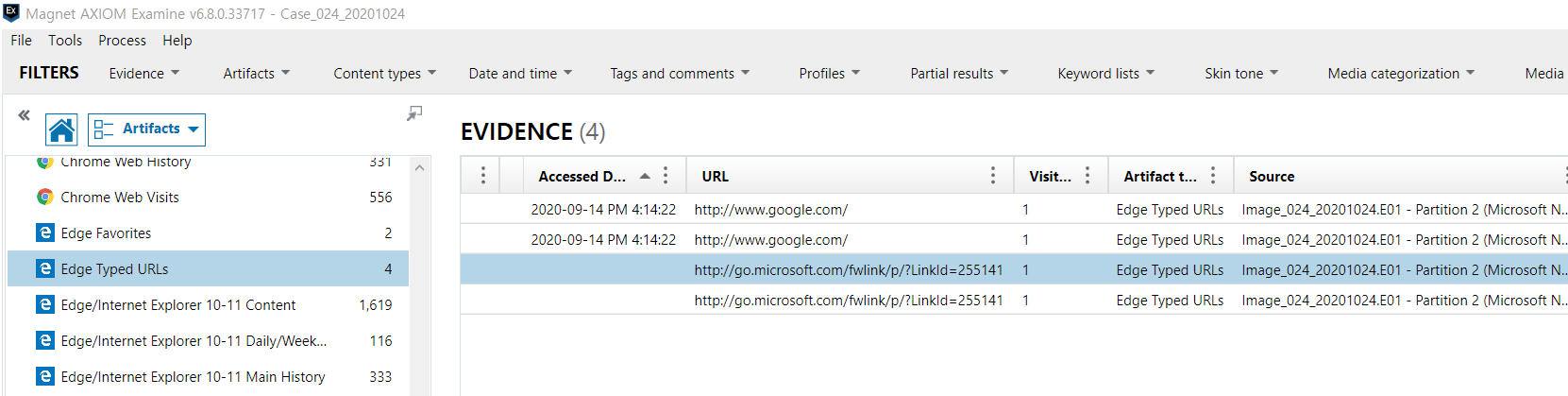The image size is (1568, 396).
Task: Click the Edge/Internet Explorer Main History icon
Action: click(44, 376)
